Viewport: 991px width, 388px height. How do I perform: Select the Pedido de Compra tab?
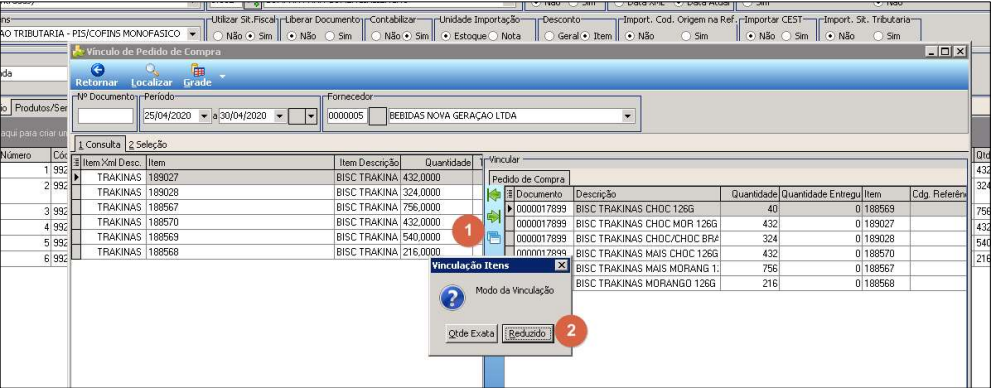pos(528,179)
